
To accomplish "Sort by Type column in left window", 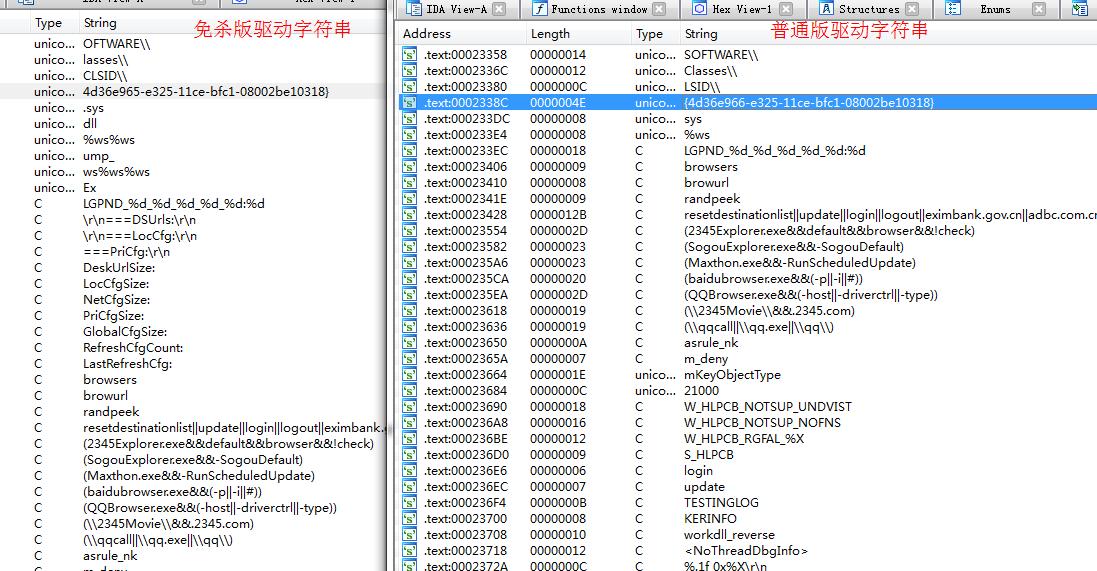I will point(48,23).
